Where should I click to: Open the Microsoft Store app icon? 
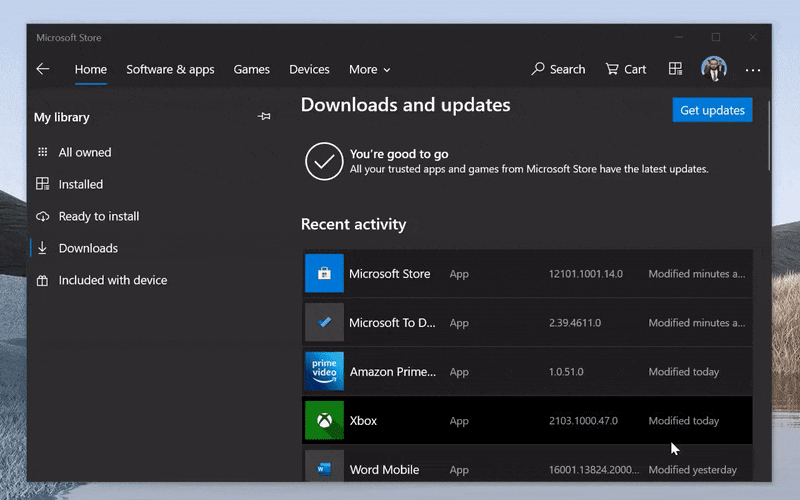point(324,273)
